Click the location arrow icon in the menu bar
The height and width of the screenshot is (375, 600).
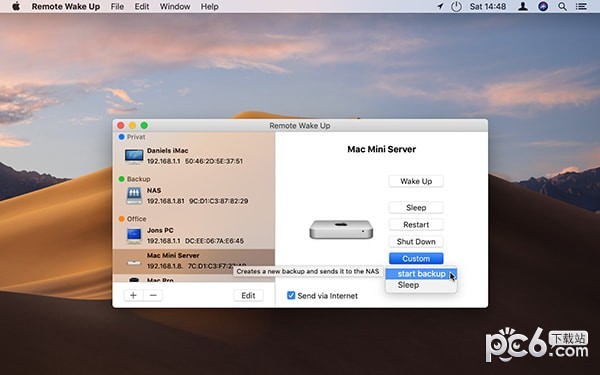(440, 6)
